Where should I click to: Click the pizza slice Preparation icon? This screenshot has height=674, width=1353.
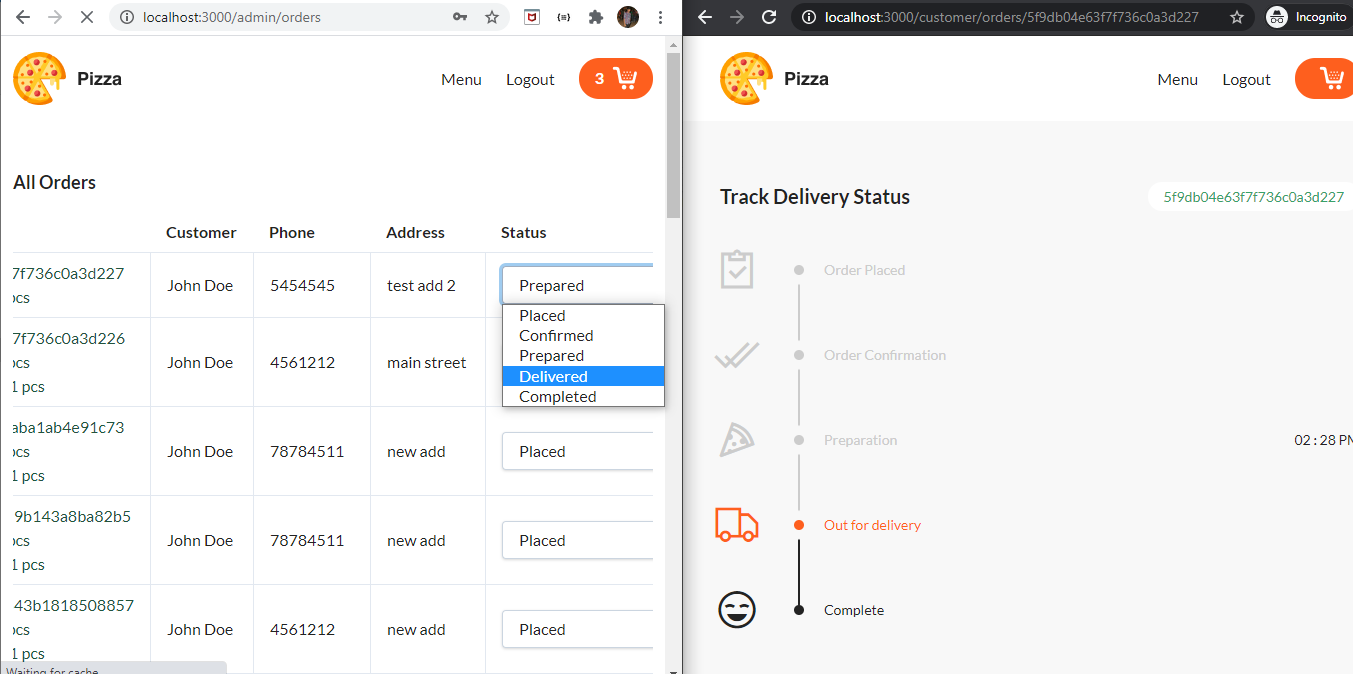[737, 440]
